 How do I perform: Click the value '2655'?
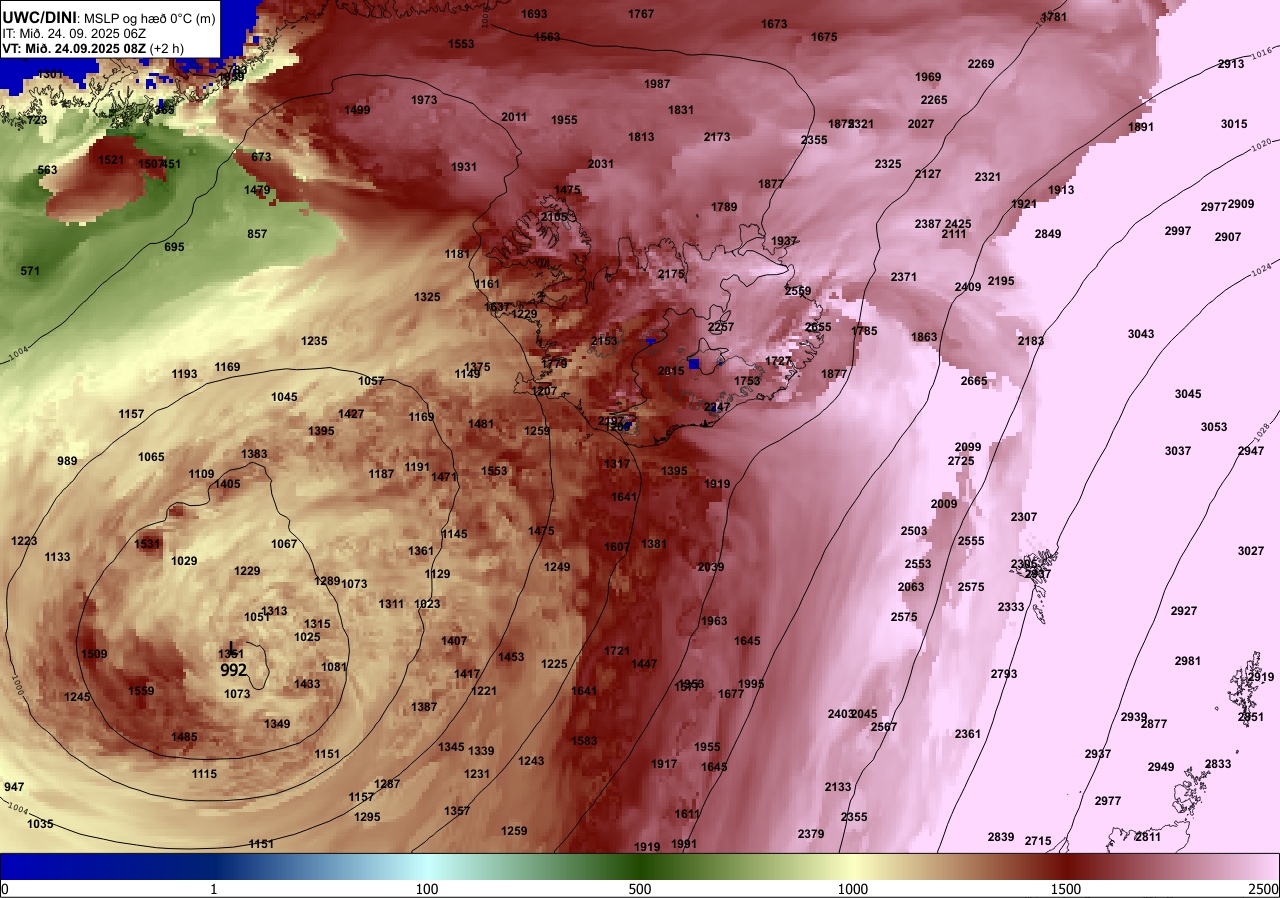(x=818, y=327)
